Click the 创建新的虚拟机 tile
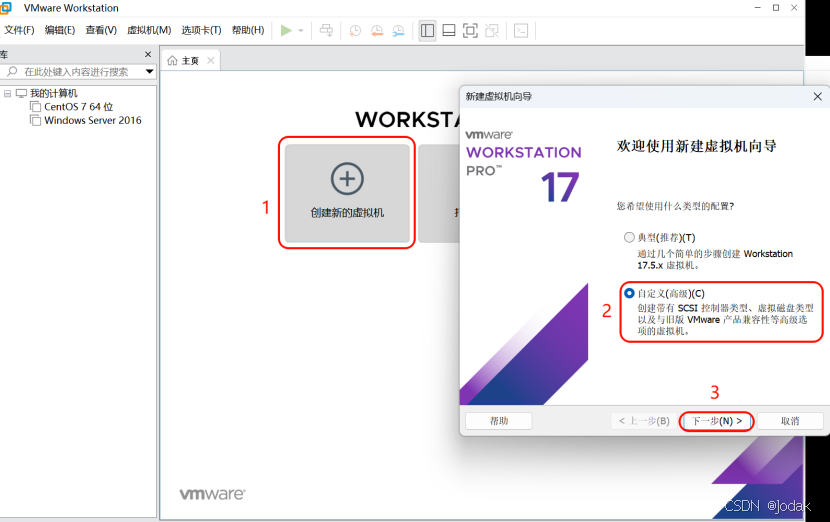The image size is (830, 522). coord(347,193)
